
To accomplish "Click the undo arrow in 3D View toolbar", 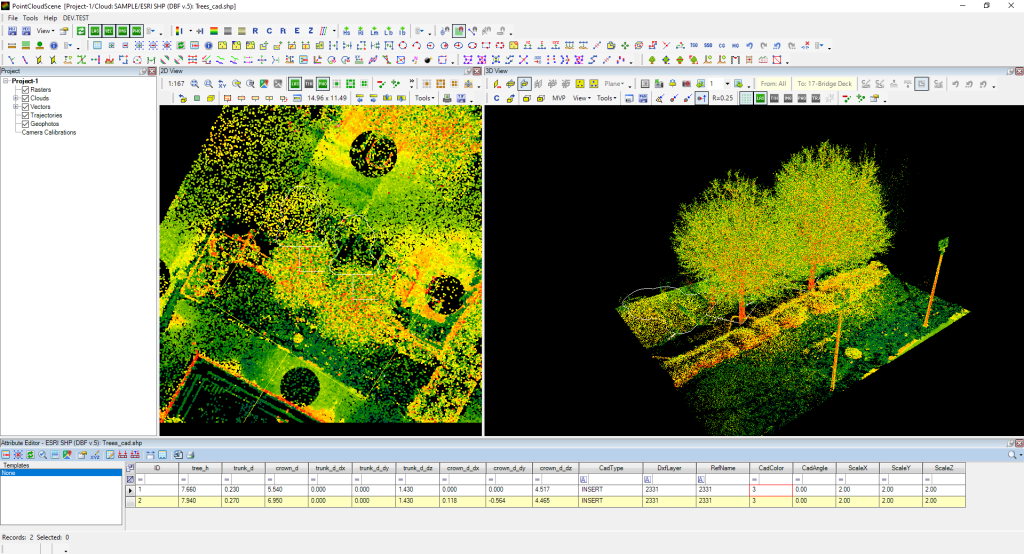I will pos(955,84).
